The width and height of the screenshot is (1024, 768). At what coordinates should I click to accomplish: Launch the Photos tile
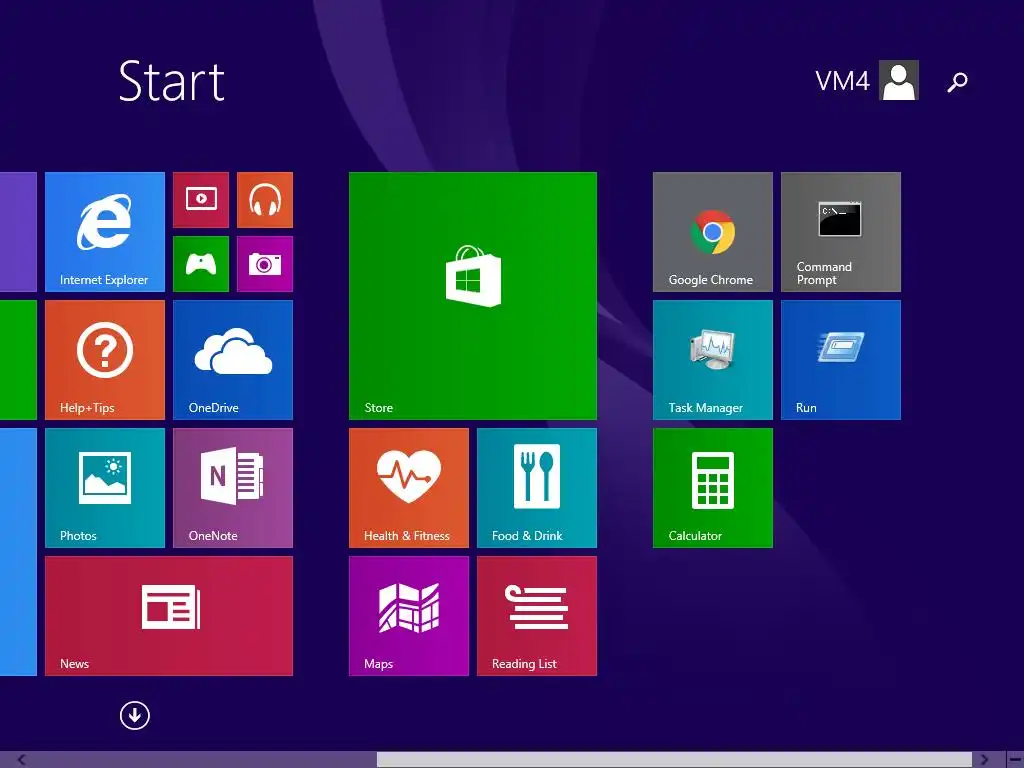point(104,488)
